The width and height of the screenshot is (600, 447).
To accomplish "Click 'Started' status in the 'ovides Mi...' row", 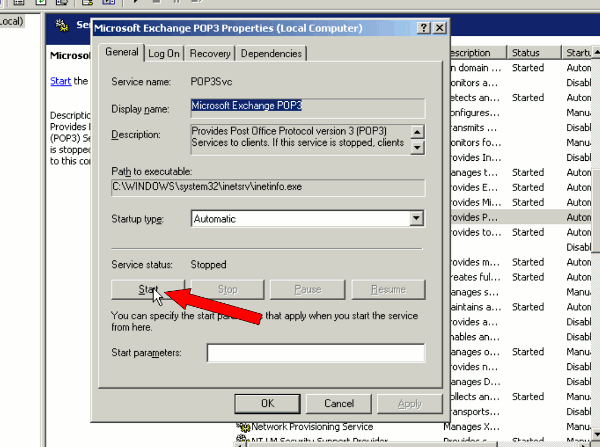I will (528, 202).
